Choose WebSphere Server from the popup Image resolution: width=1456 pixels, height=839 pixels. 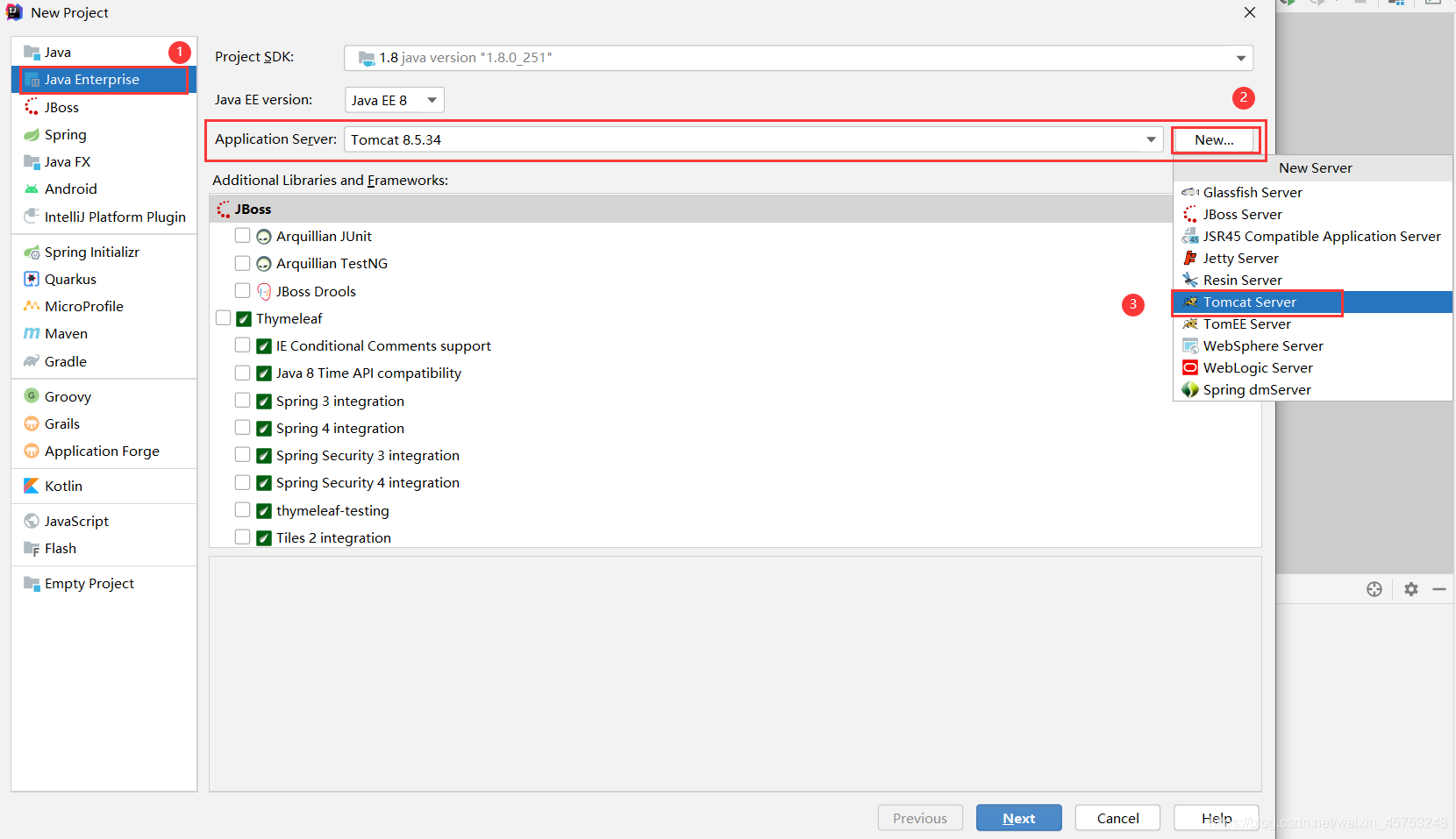click(x=1312, y=345)
